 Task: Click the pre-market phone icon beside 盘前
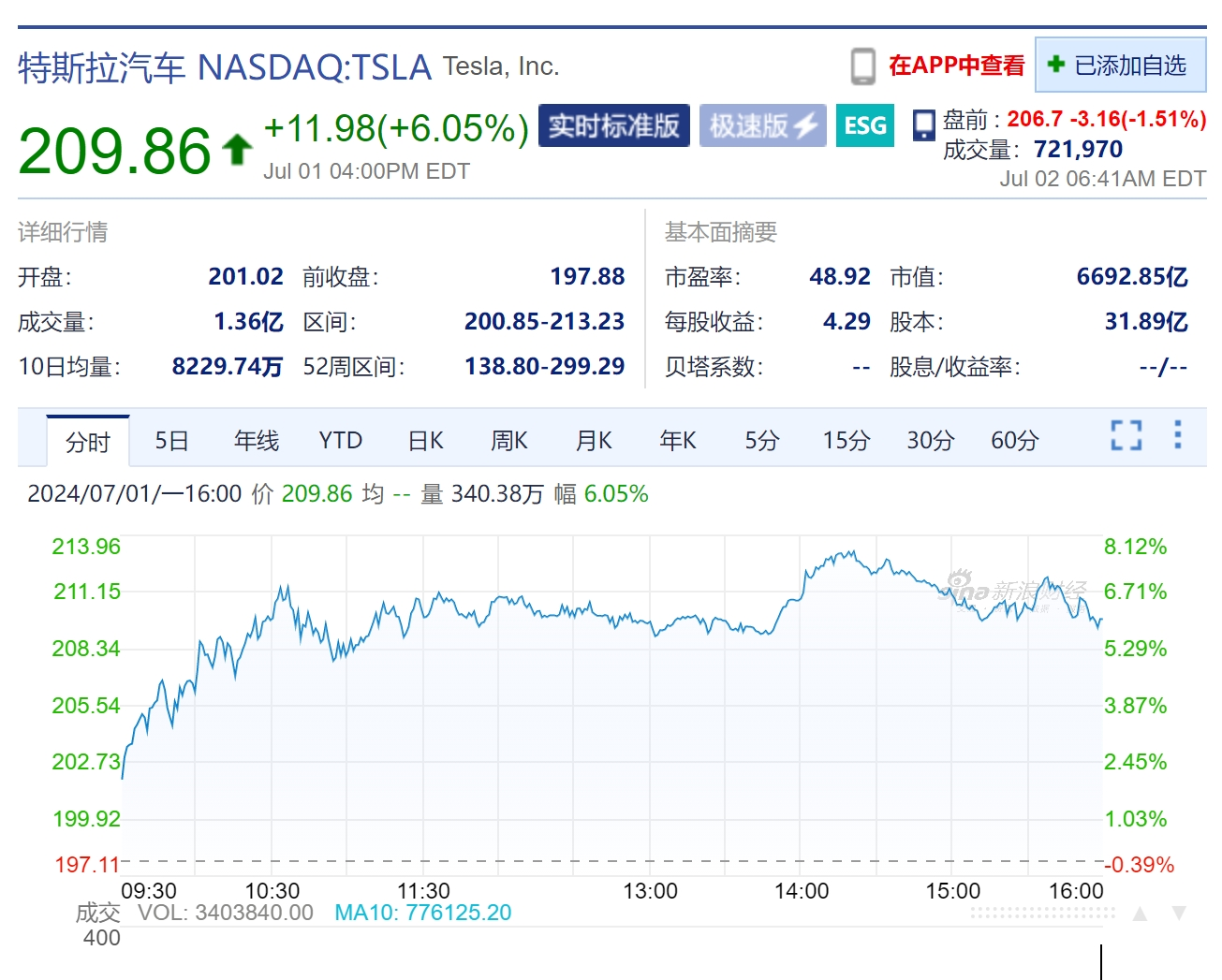[924, 124]
